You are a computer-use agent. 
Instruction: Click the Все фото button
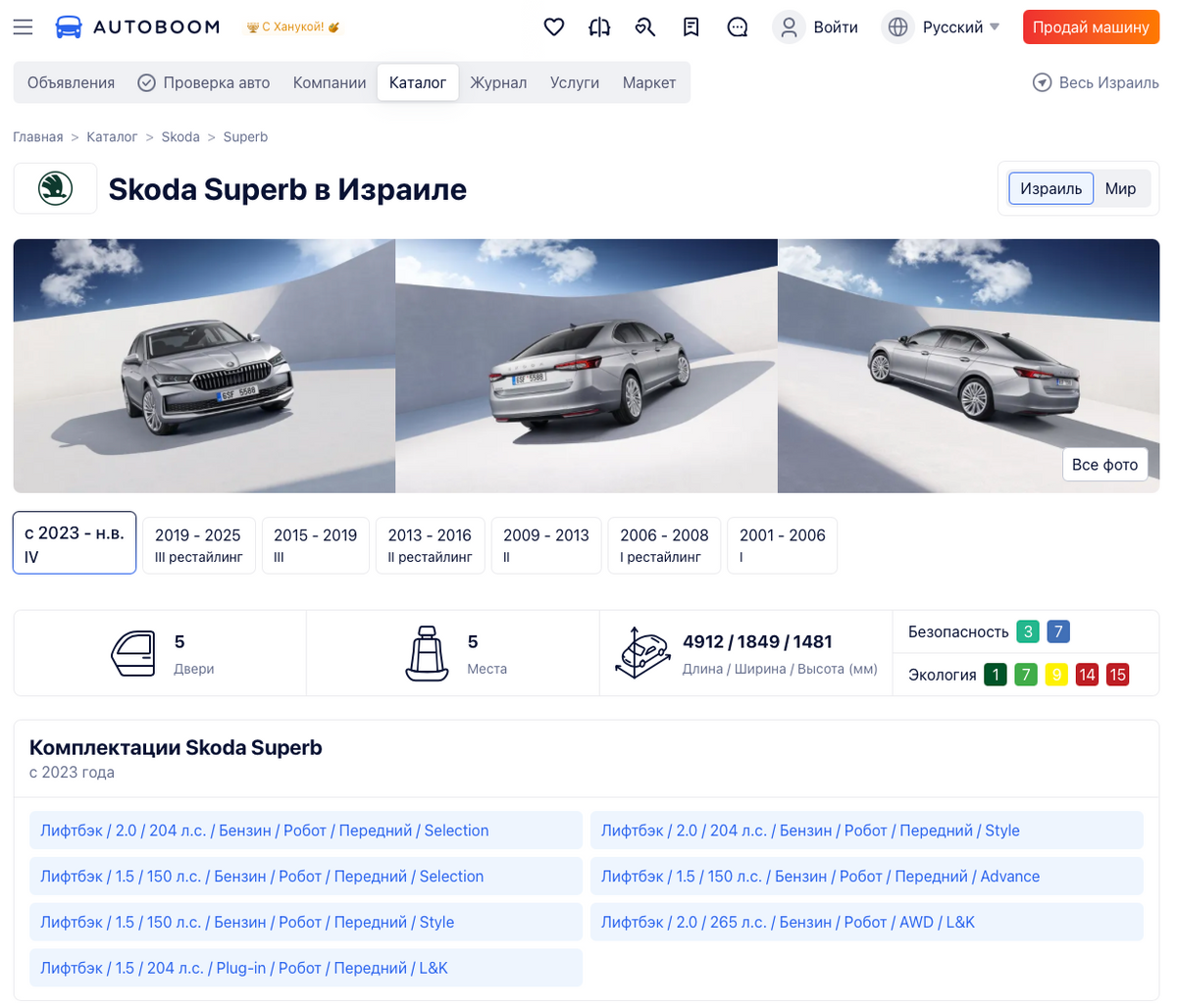(1104, 465)
